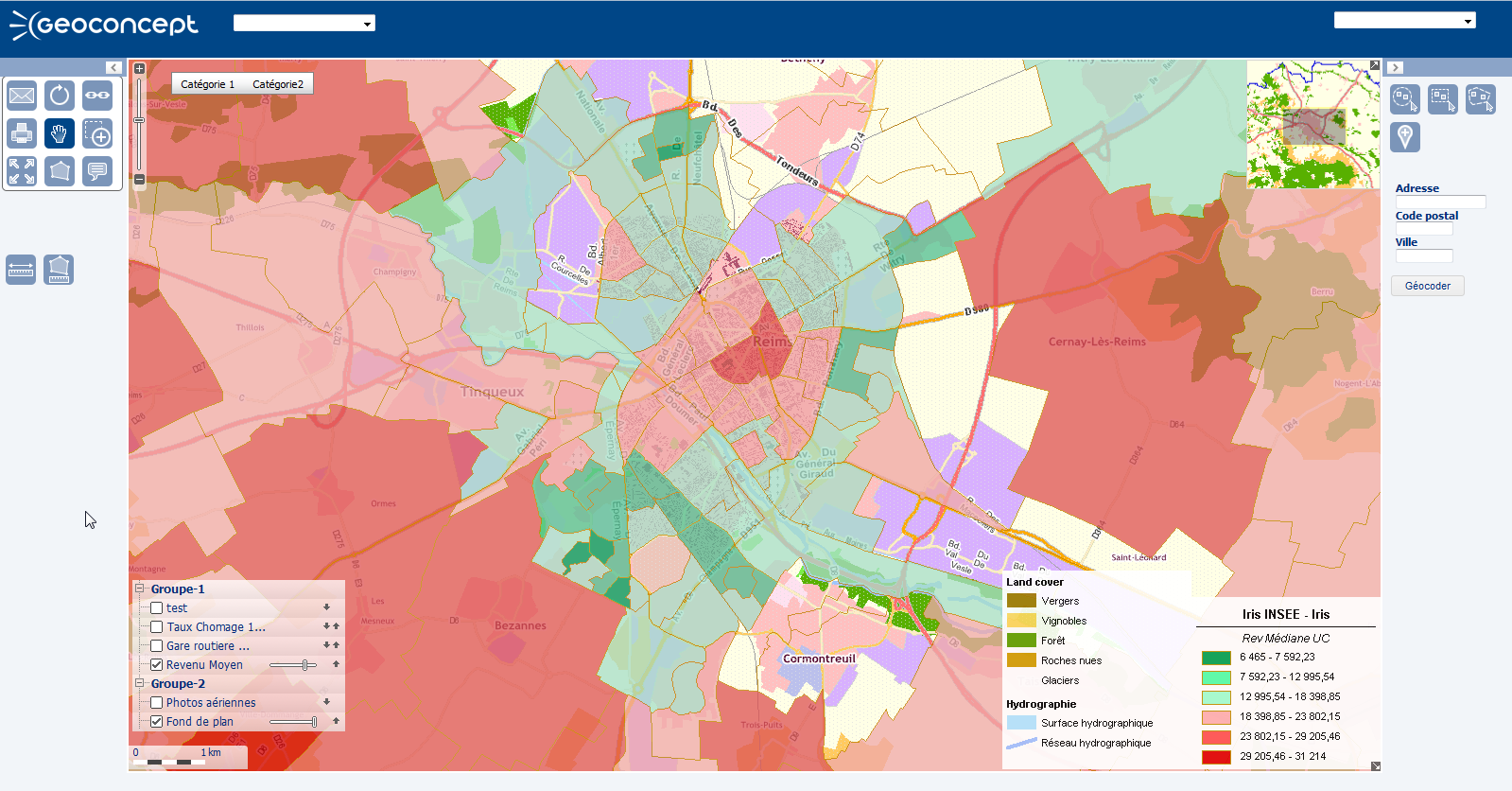Click the speech bubble annotation icon
Screen dimensions: 1512x791
tap(97, 171)
